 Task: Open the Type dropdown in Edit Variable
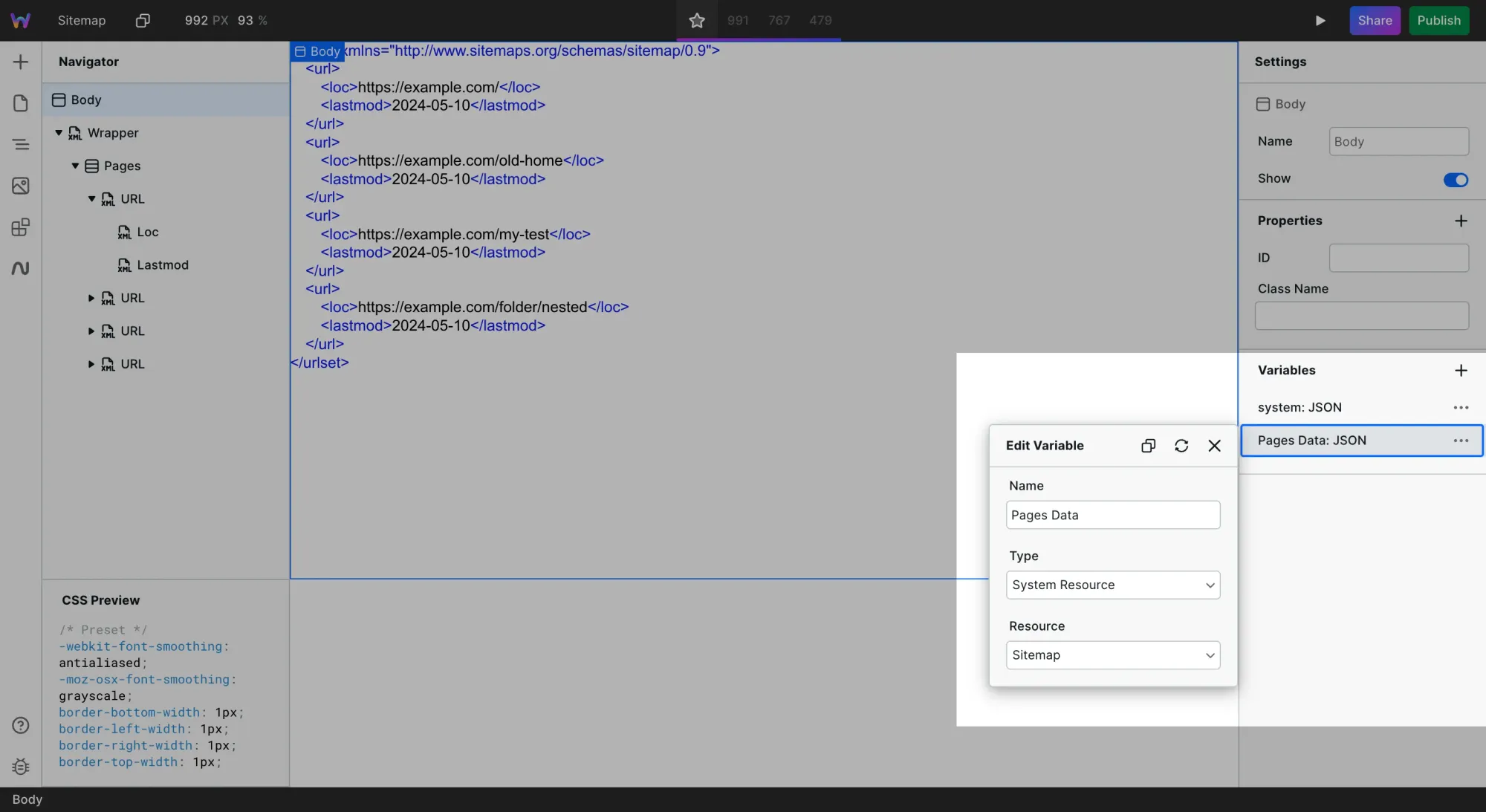1112,585
